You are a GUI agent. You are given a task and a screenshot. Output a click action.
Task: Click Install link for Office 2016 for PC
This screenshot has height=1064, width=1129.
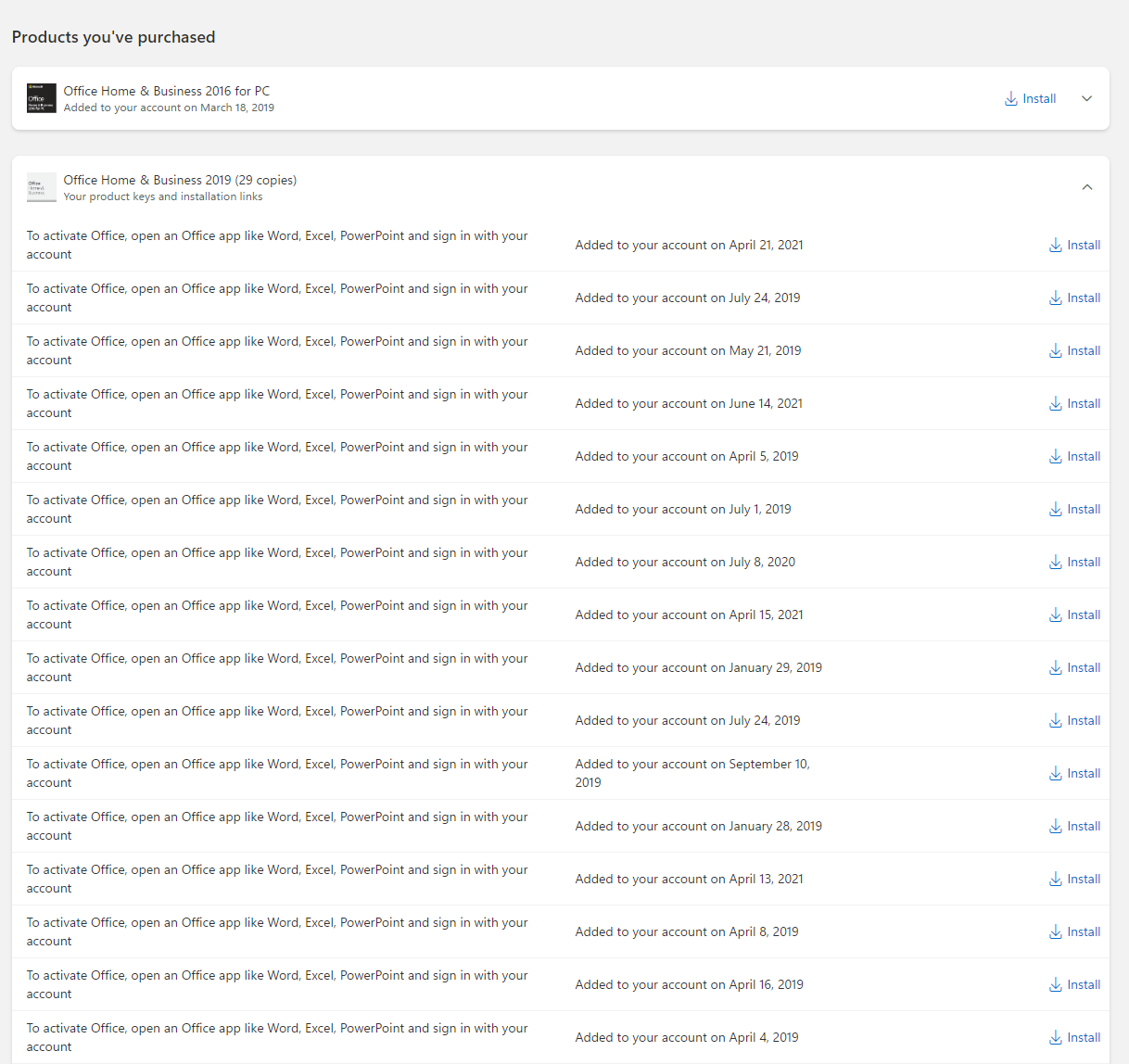click(1039, 98)
